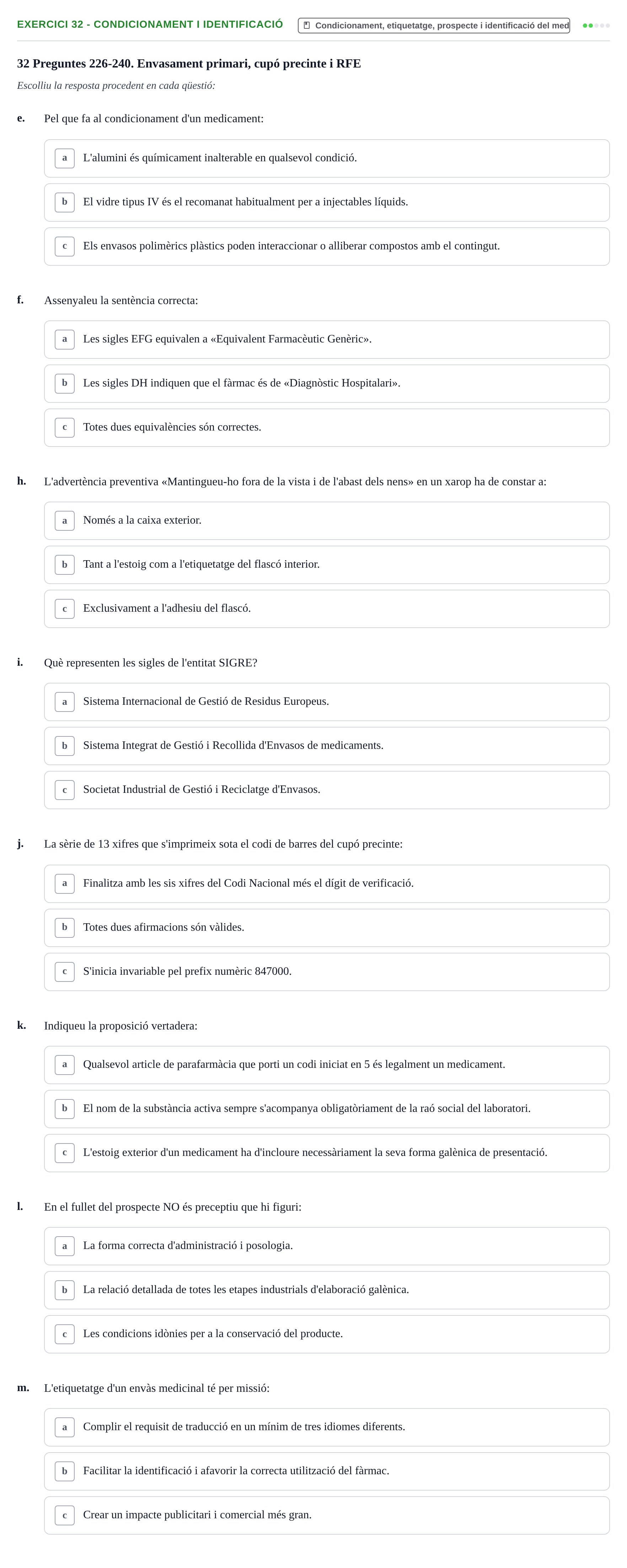
Task: Click the 'Exercici 32 - Condicionament i identificació' header
Action: click(150, 25)
